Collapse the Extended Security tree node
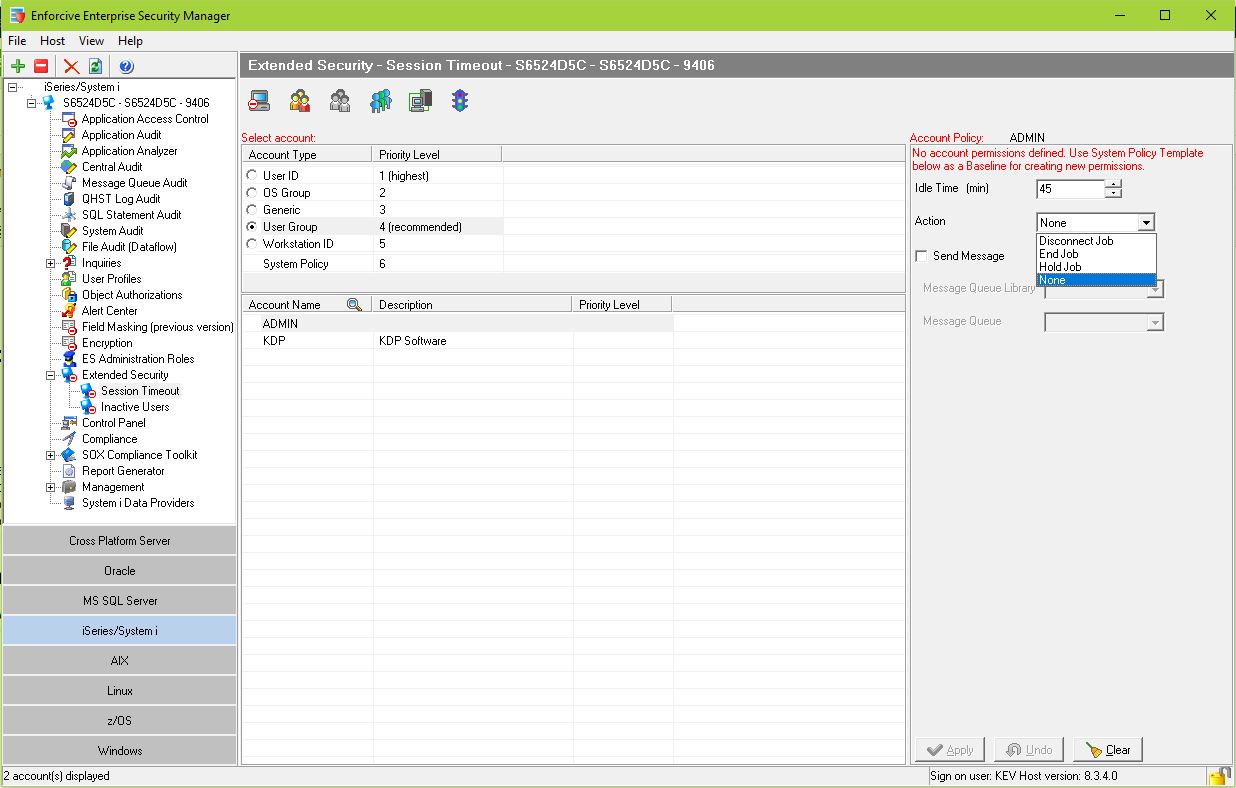Viewport: 1236px width, 788px height. pos(51,375)
